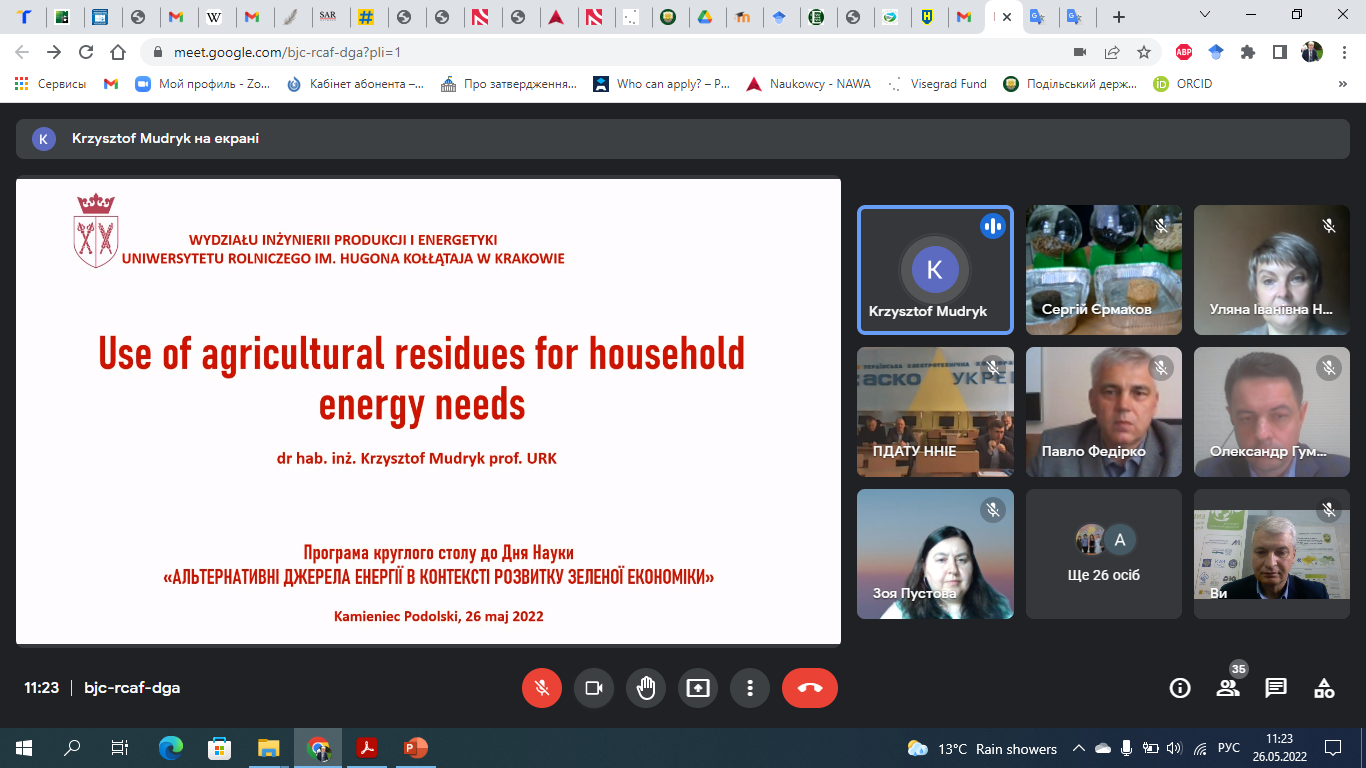
Task: Click the red leave call button
Action: coord(810,688)
